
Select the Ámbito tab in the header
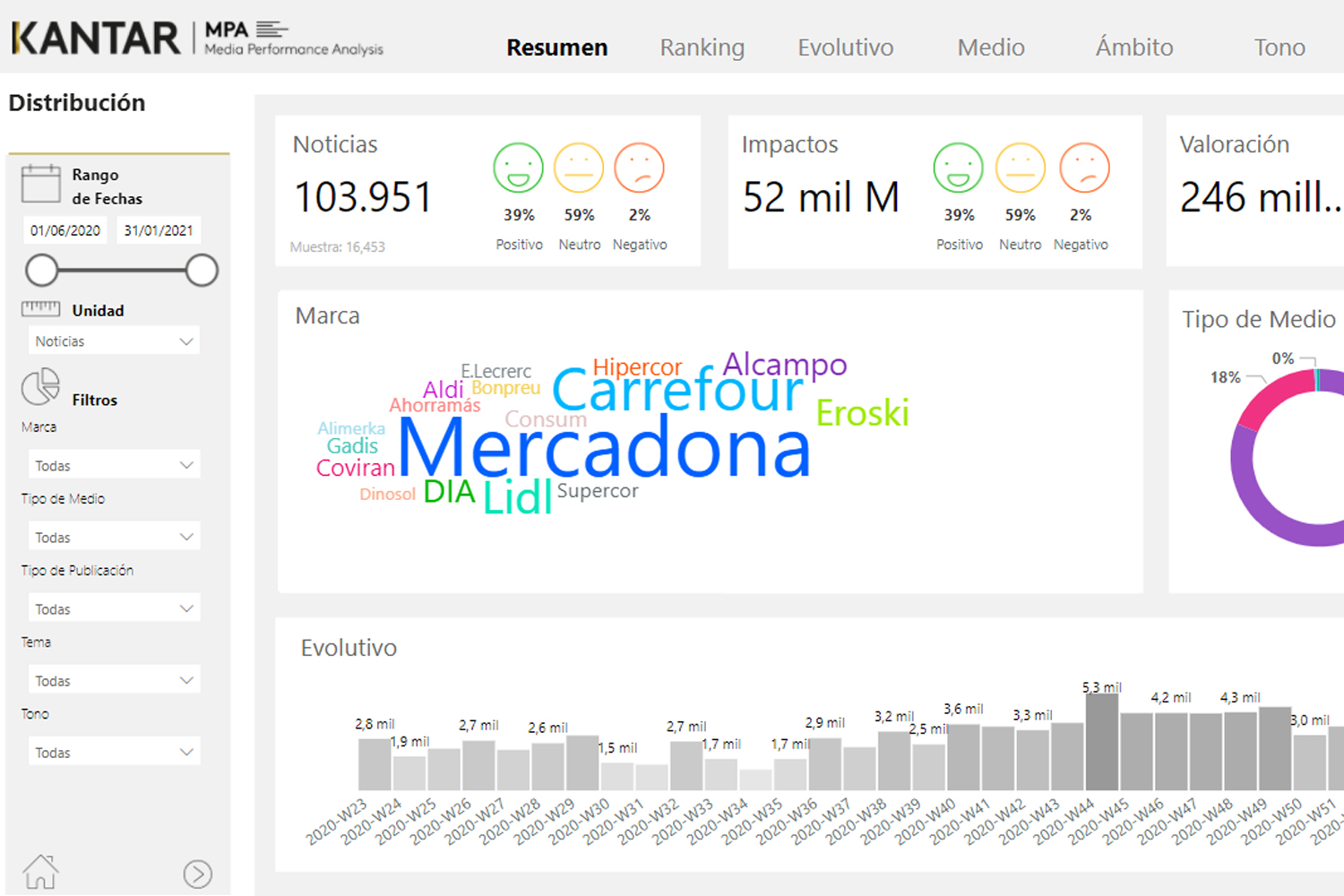click(1133, 47)
